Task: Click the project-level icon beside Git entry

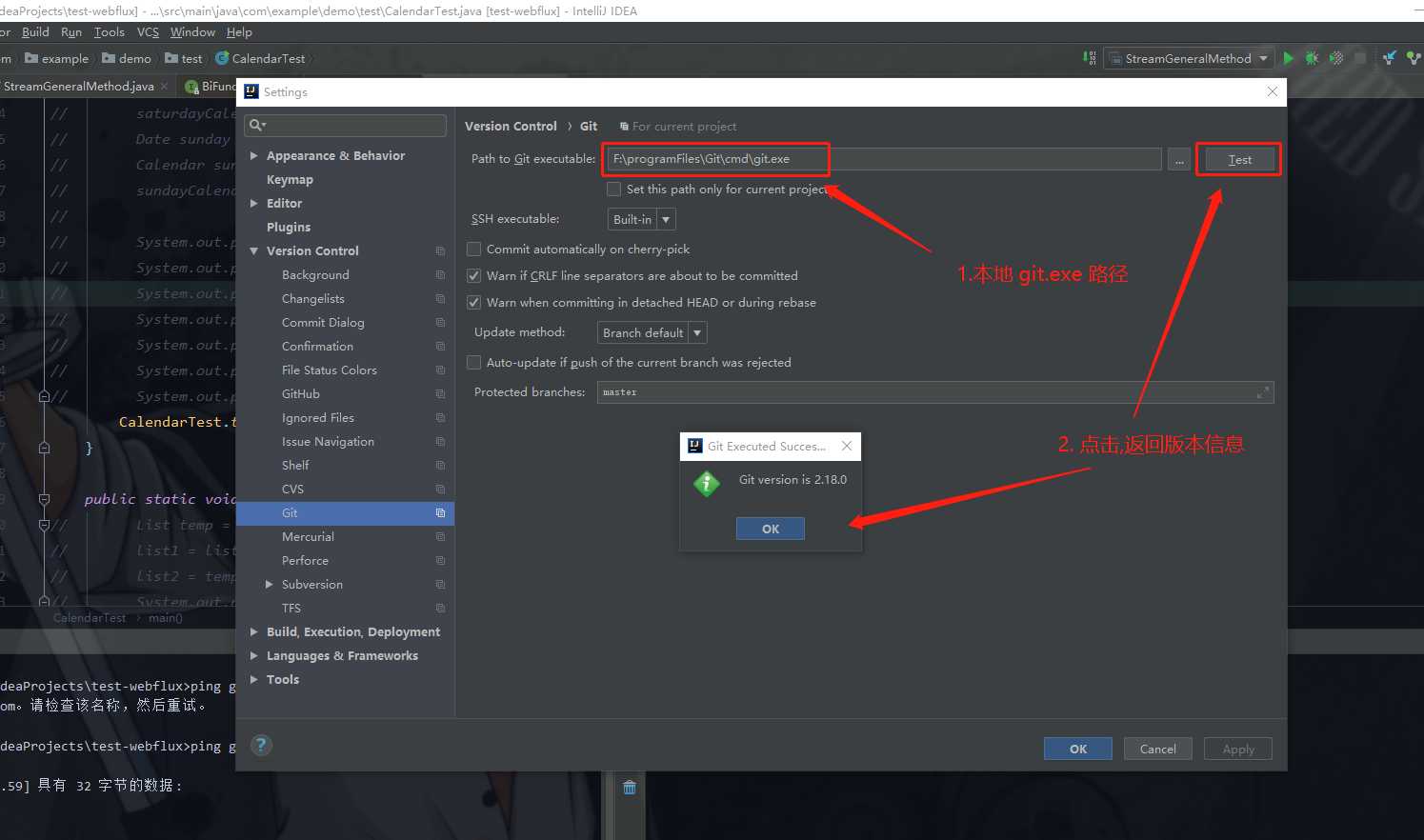Action: tap(440, 512)
